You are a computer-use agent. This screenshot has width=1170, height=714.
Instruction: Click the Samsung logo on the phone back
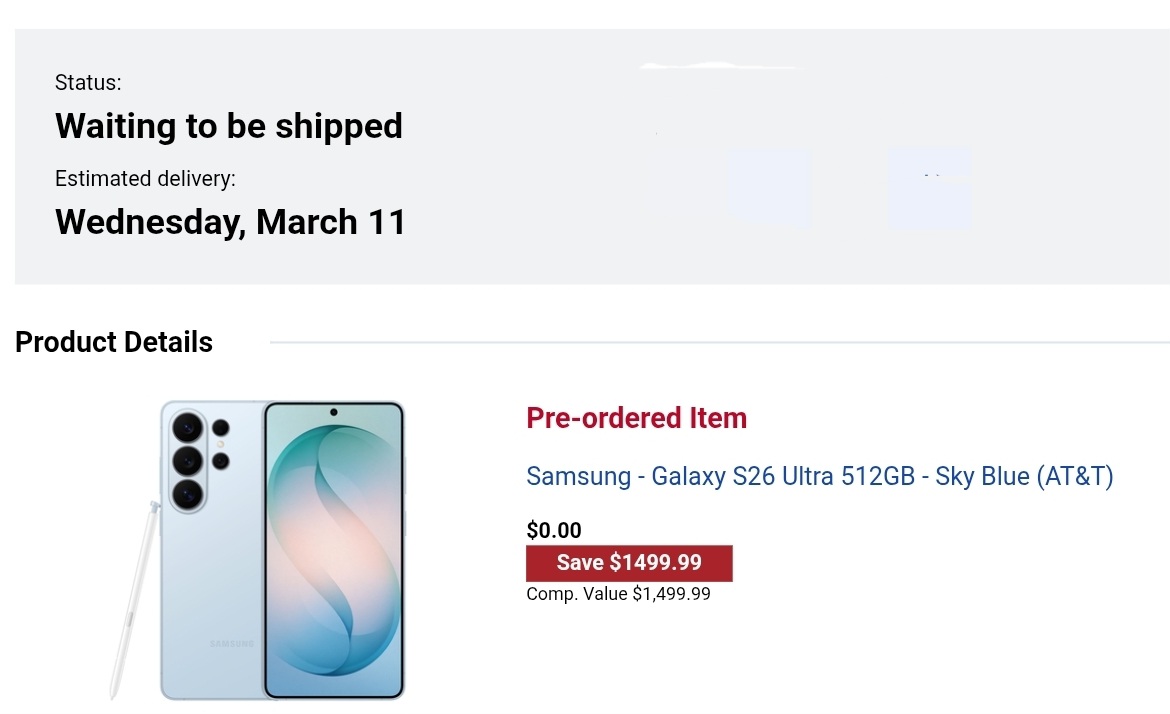[x=232, y=643]
